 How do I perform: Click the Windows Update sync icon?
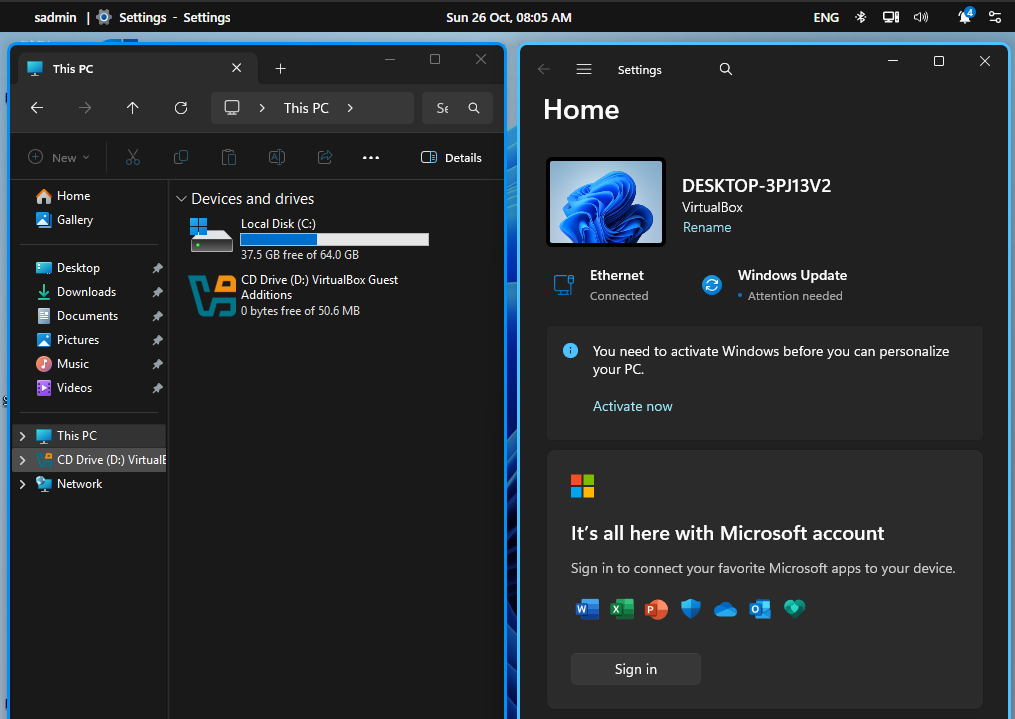712,285
